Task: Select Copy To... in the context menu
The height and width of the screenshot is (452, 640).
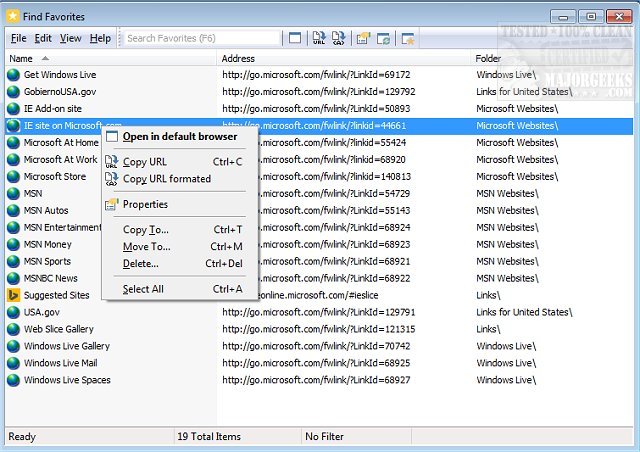Action: 180,230
